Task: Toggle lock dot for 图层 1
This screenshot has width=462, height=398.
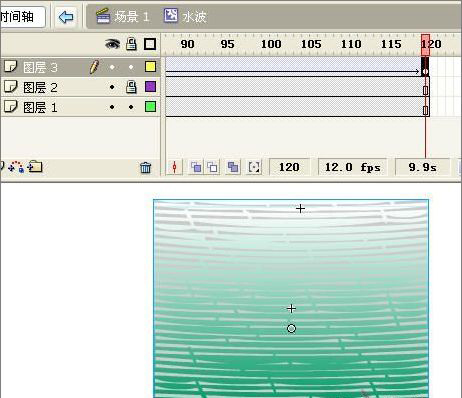Action: pyautogui.click(x=131, y=107)
